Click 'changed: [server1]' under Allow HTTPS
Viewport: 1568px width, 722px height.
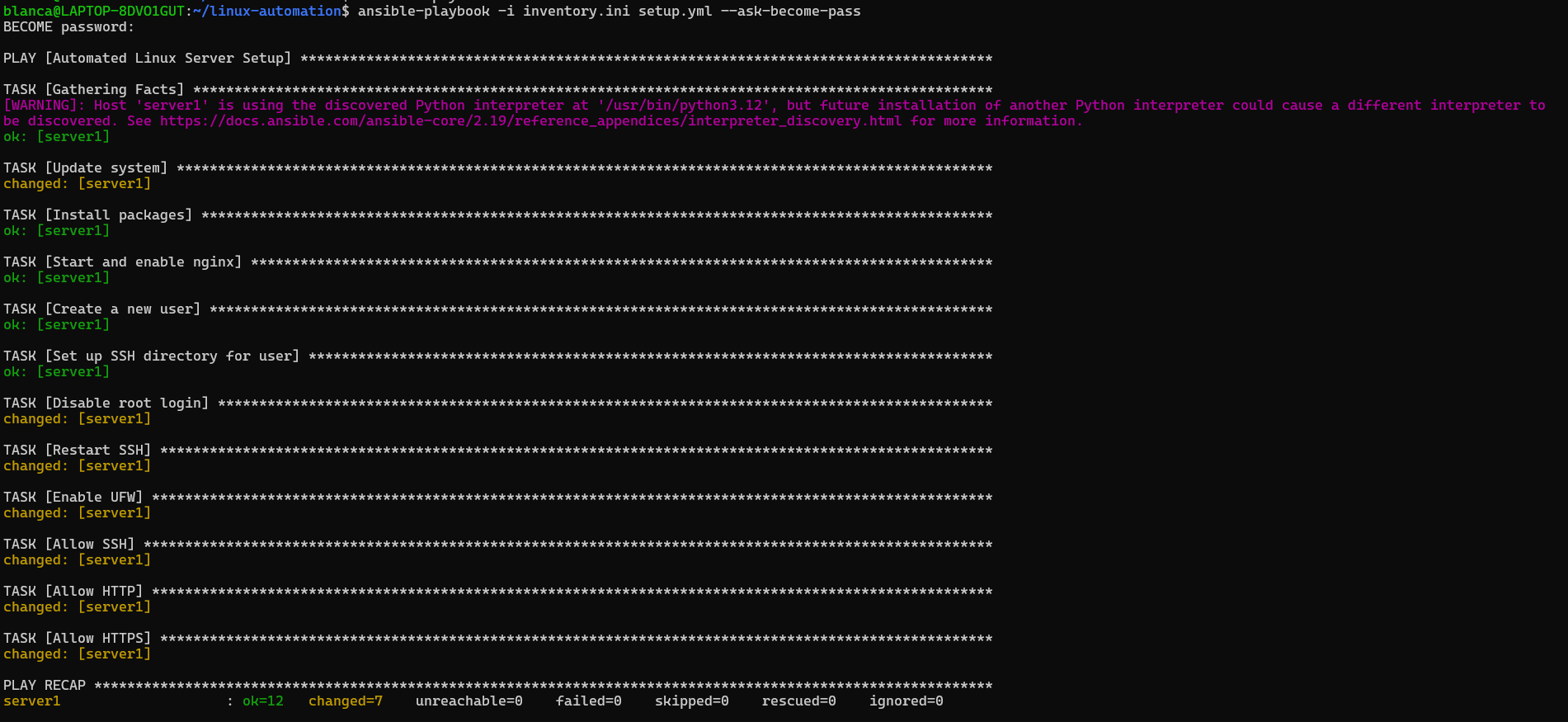pos(77,654)
